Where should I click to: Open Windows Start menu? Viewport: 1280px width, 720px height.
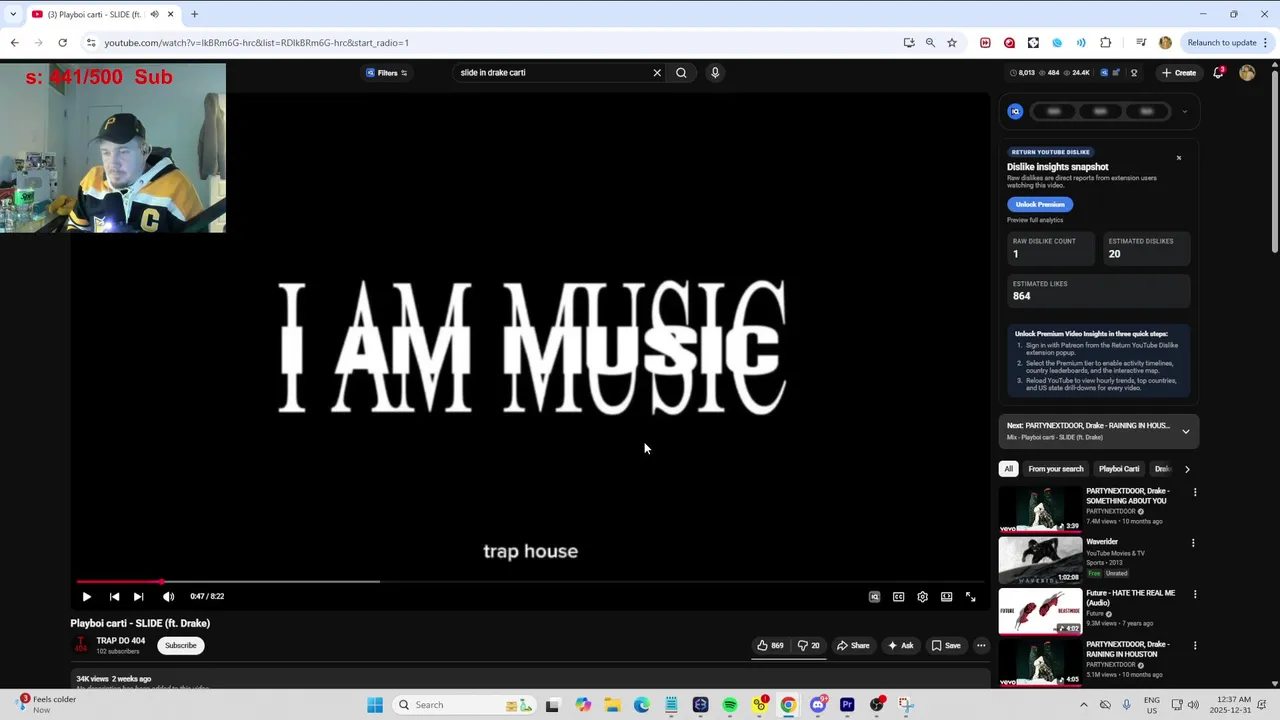[375, 705]
